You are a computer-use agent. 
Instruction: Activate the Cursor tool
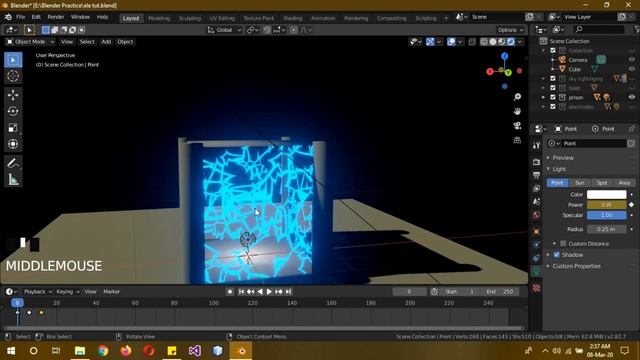point(13,76)
